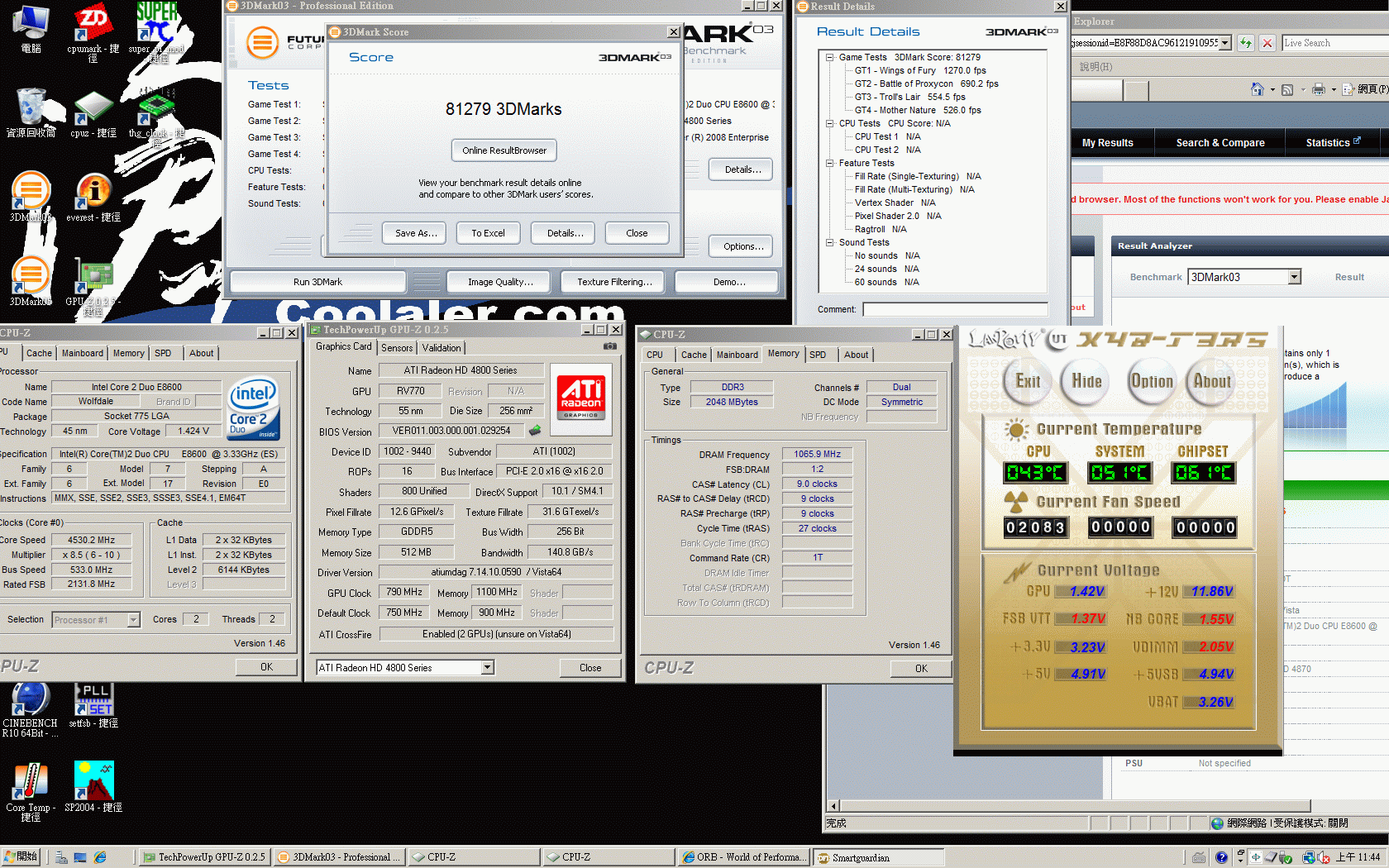Click the 開始 Start button

21,857
